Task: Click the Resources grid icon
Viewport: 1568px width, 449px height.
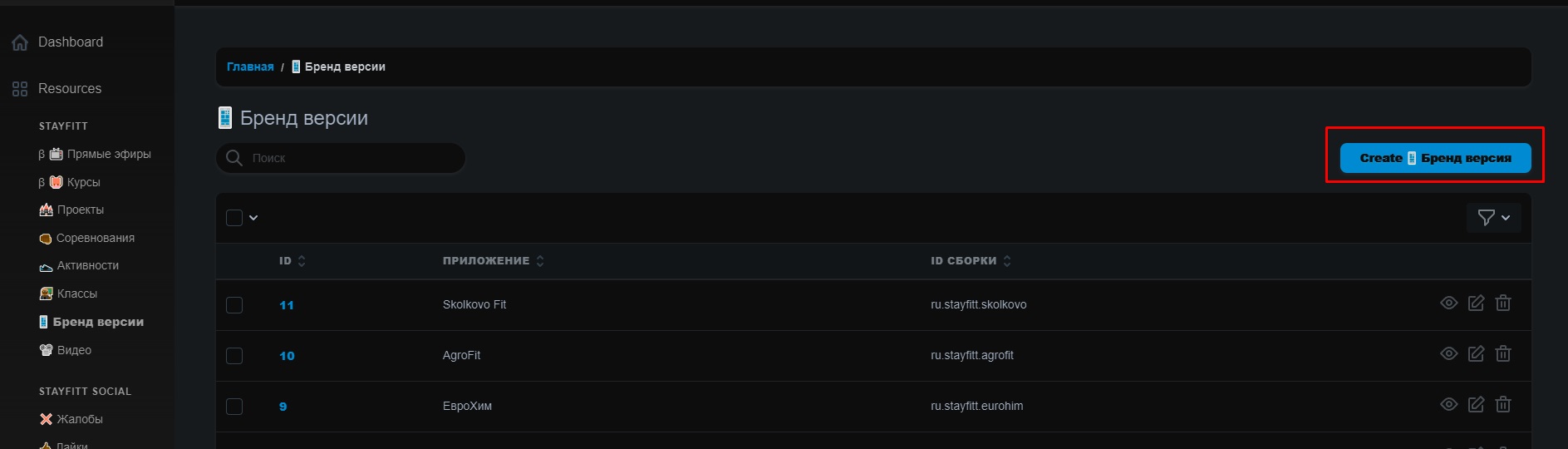Action: tap(20, 89)
